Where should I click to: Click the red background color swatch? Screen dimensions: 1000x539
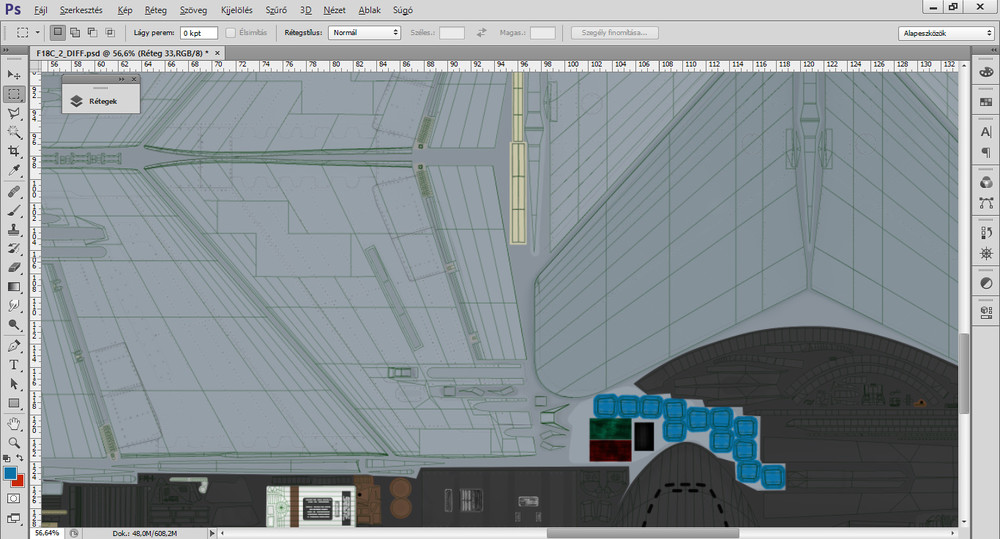[19, 482]
